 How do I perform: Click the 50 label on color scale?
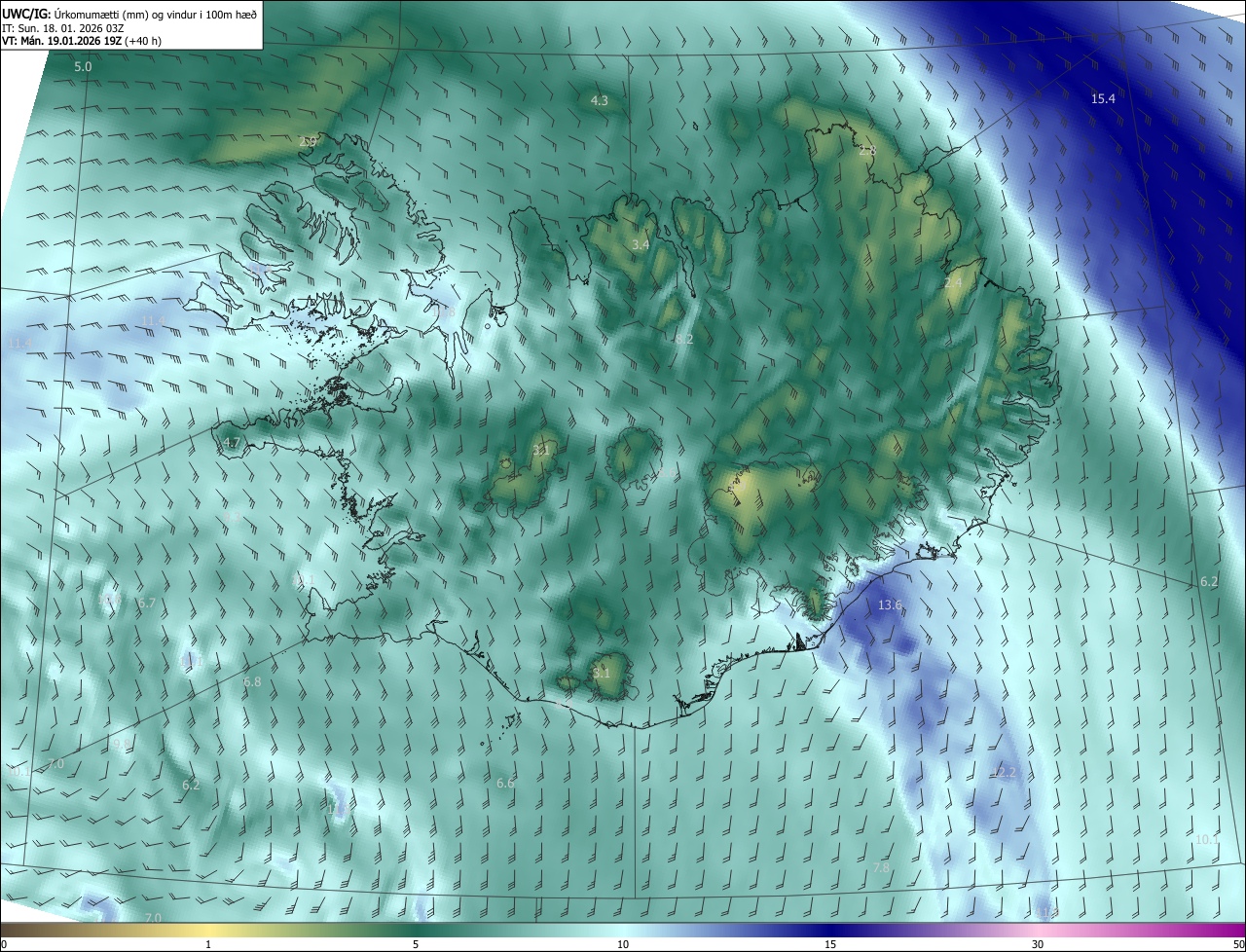(x=1238, y=944)
